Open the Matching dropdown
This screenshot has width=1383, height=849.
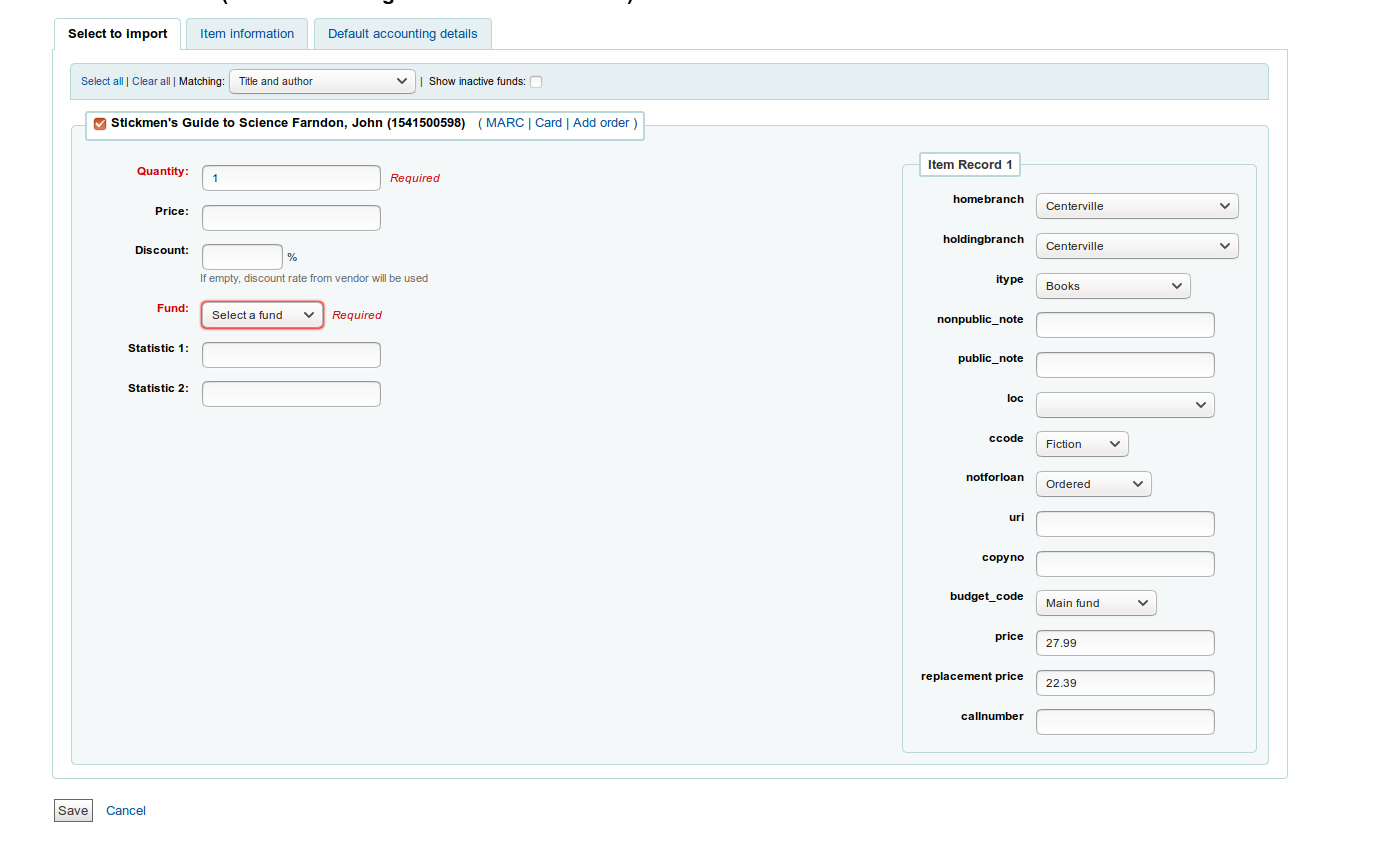point(322,81)
